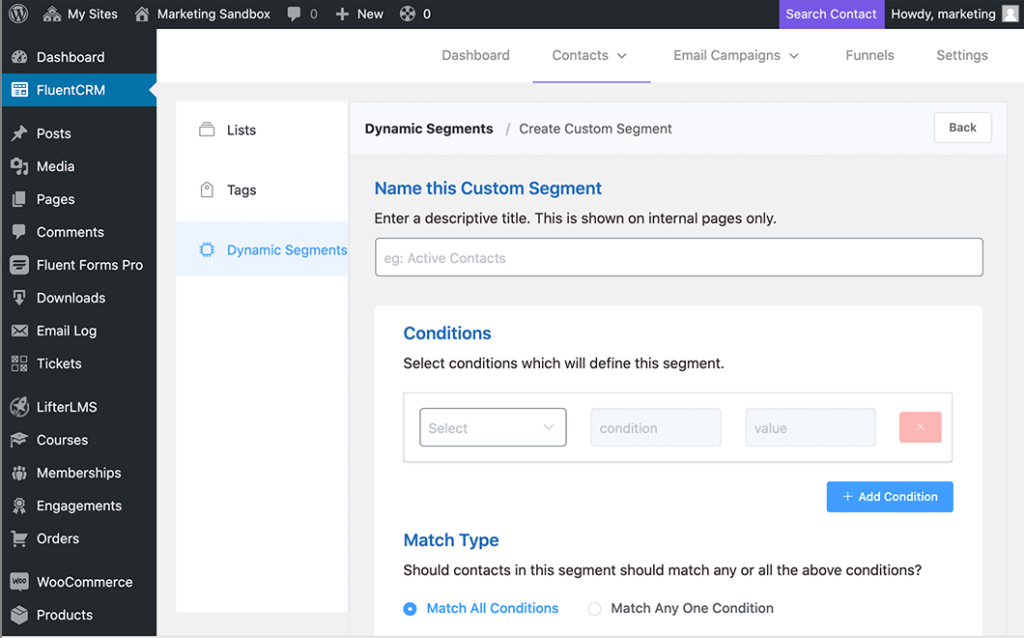Viewport: 1024px width, 638px height.
Task: Click the Media sidebar icon
Action: [20, 167]
